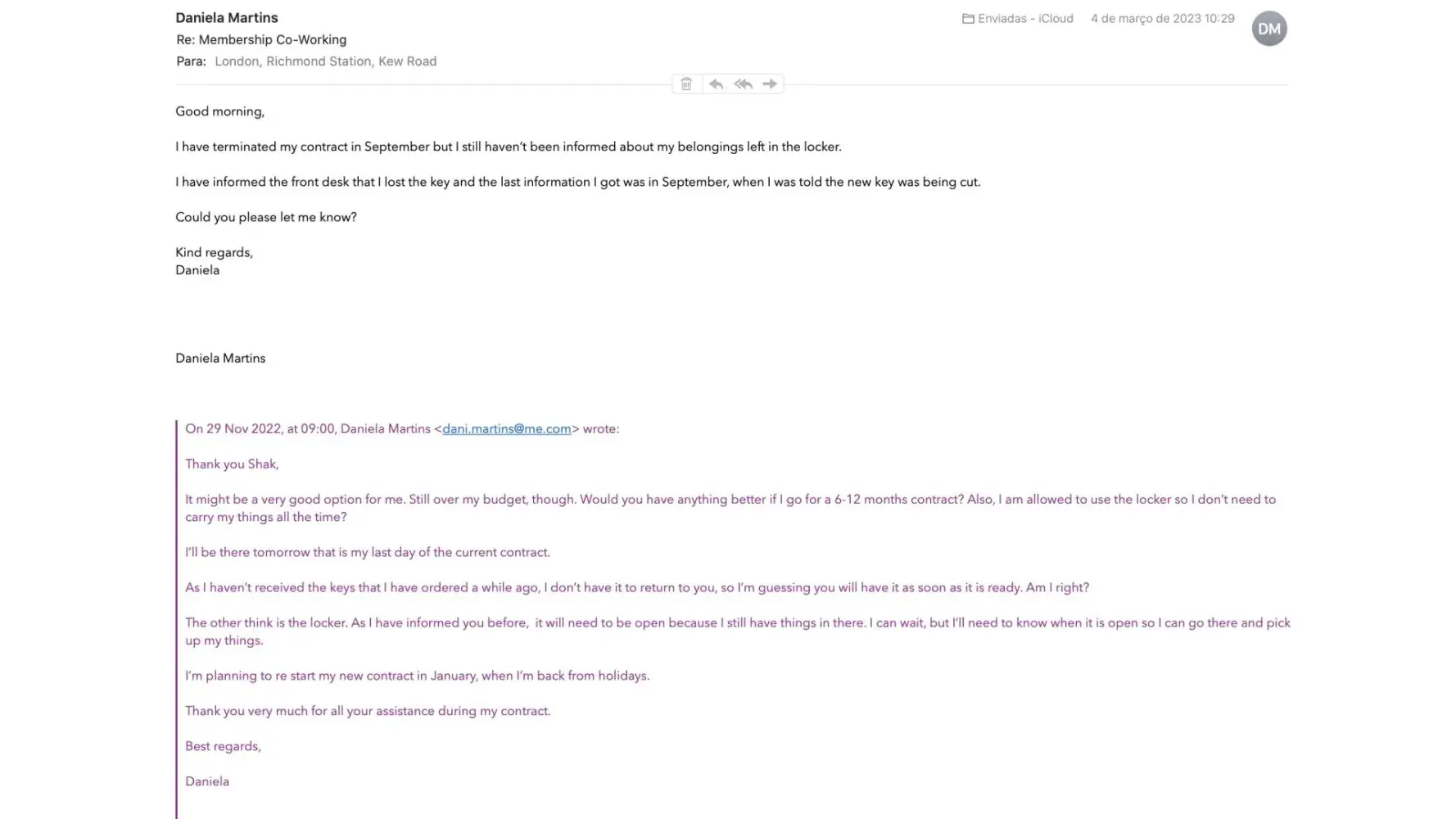Click the line Could you please let me know?

(266, 217)
